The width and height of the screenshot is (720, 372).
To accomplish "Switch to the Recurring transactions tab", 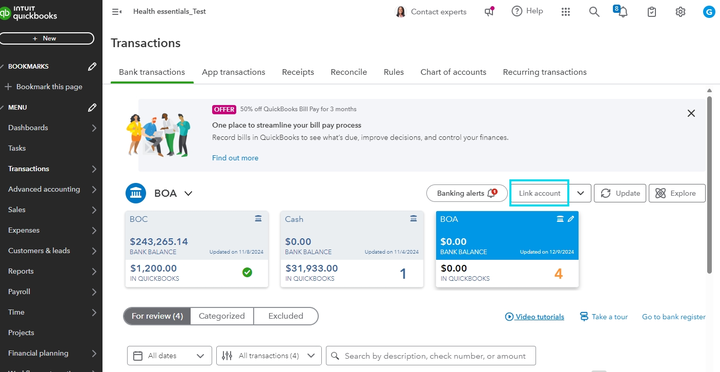I will [x=545, y=72].
